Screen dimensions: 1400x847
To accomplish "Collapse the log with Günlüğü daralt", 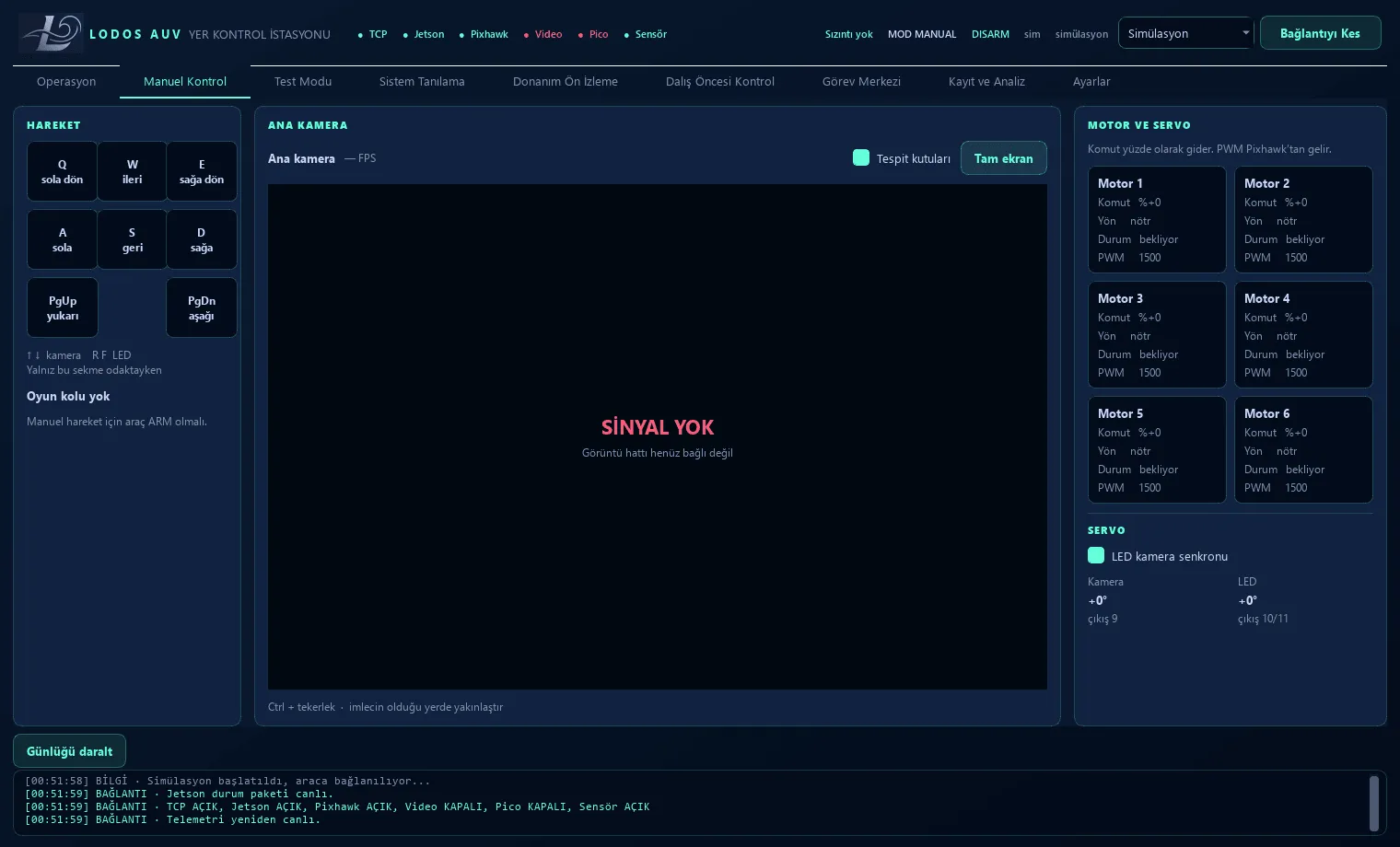I will coord(69,751).
